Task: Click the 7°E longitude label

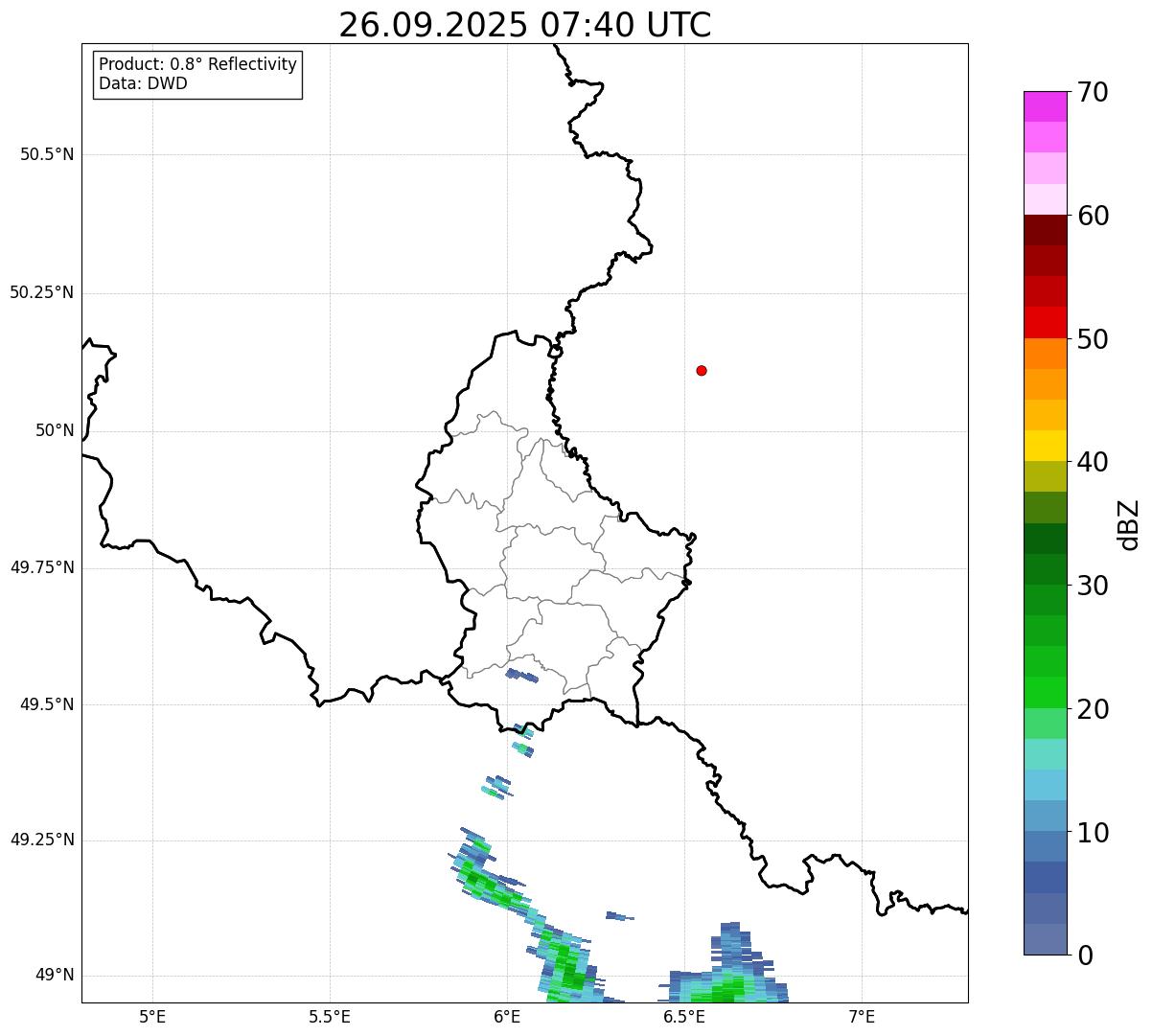Action: pos(862,1017)
